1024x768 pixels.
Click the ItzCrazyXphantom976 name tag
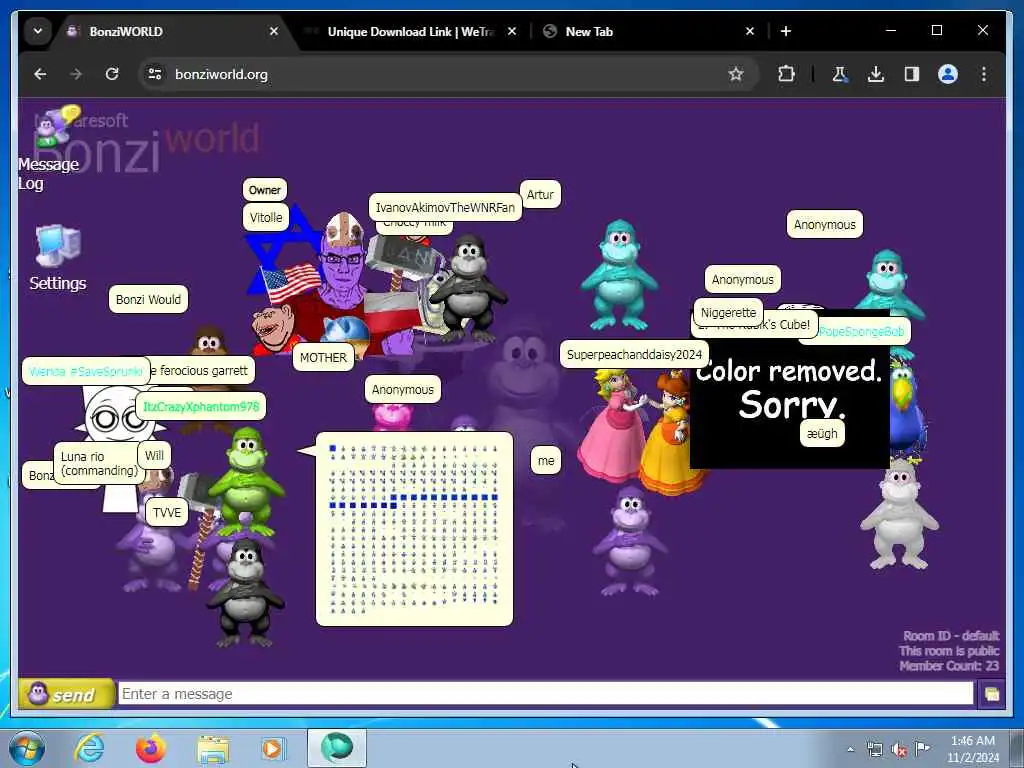point(201,406)
